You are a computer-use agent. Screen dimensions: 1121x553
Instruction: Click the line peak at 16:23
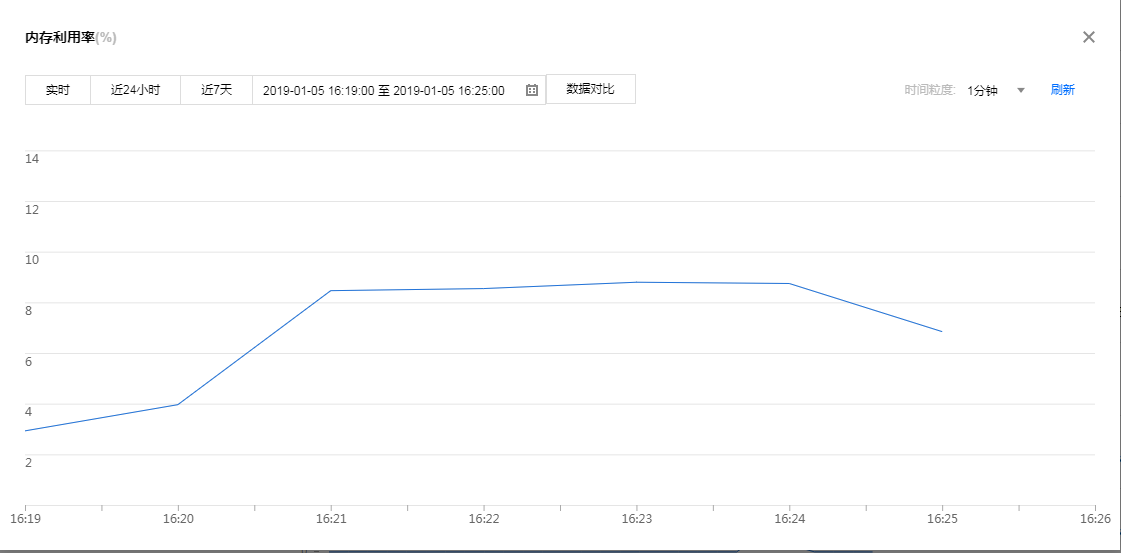[637, 282]
